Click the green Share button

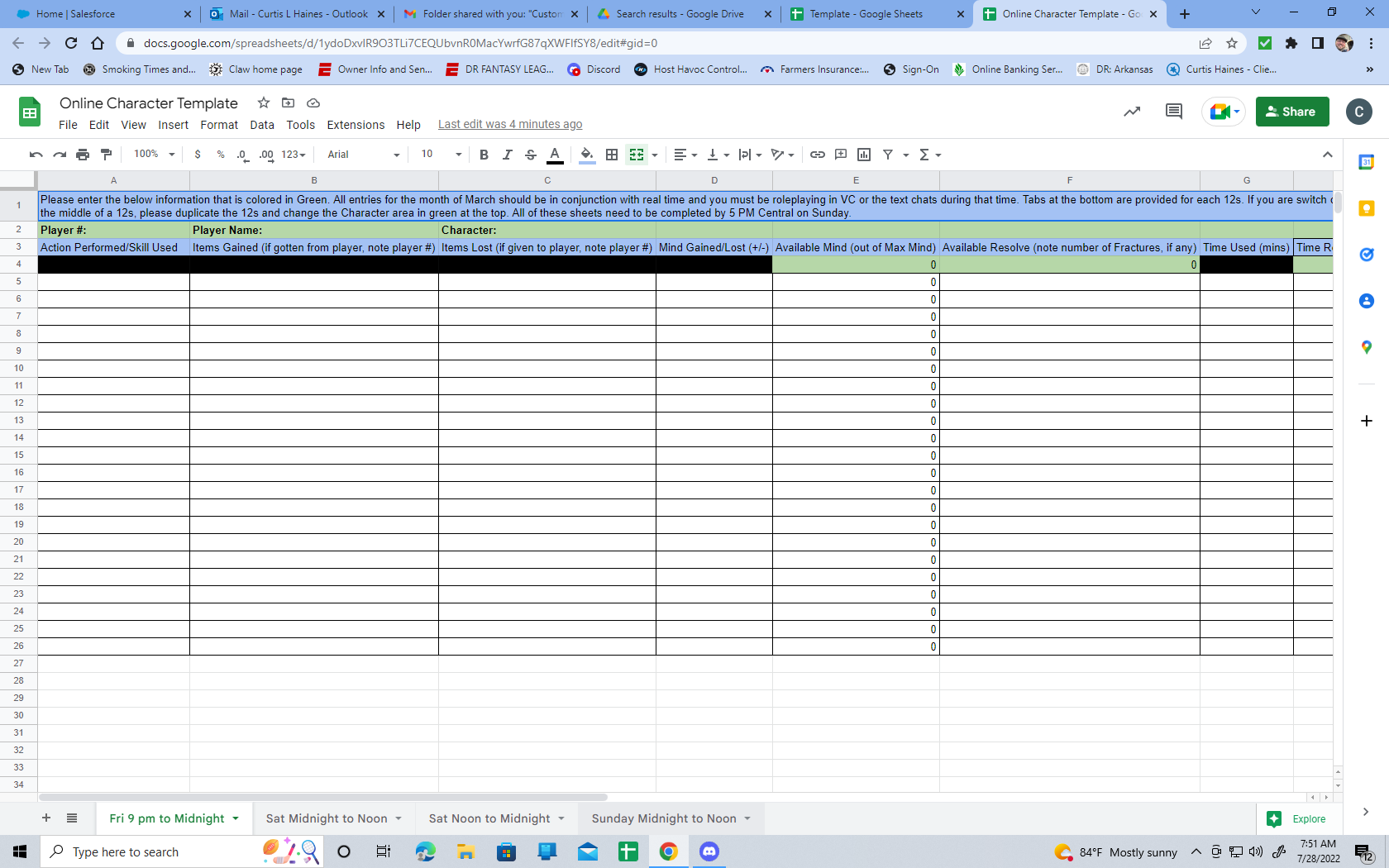click(1292, 112)
